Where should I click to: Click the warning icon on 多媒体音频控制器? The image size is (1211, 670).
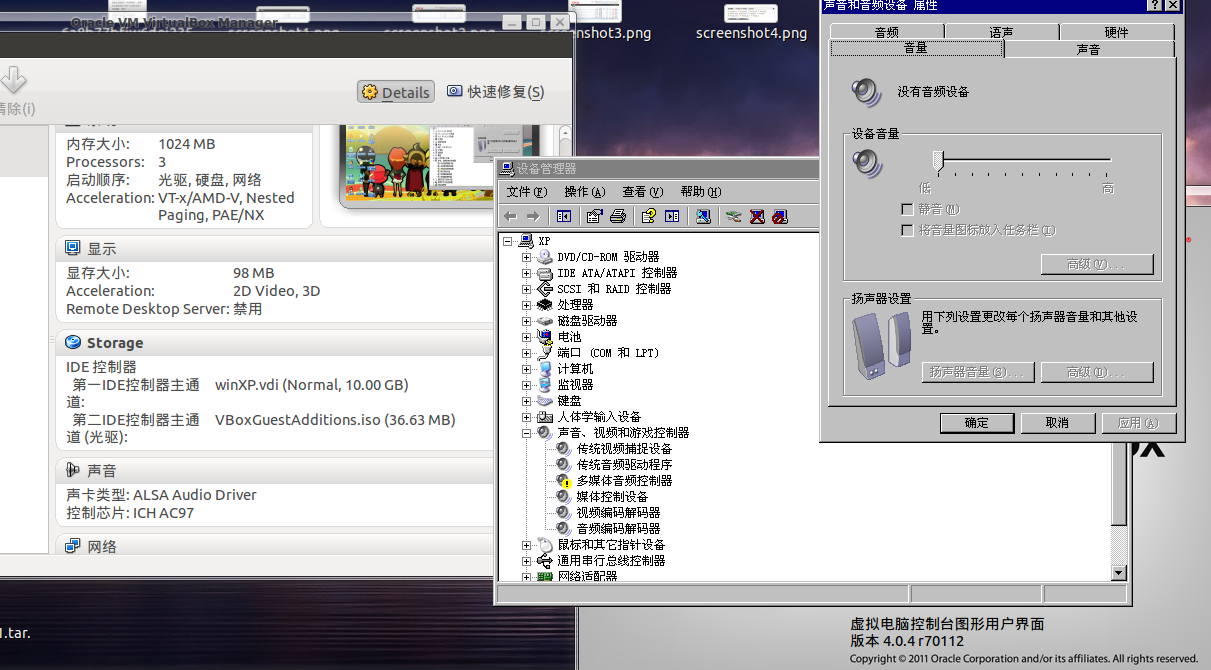pyautogui.click(x=564, y=481)
